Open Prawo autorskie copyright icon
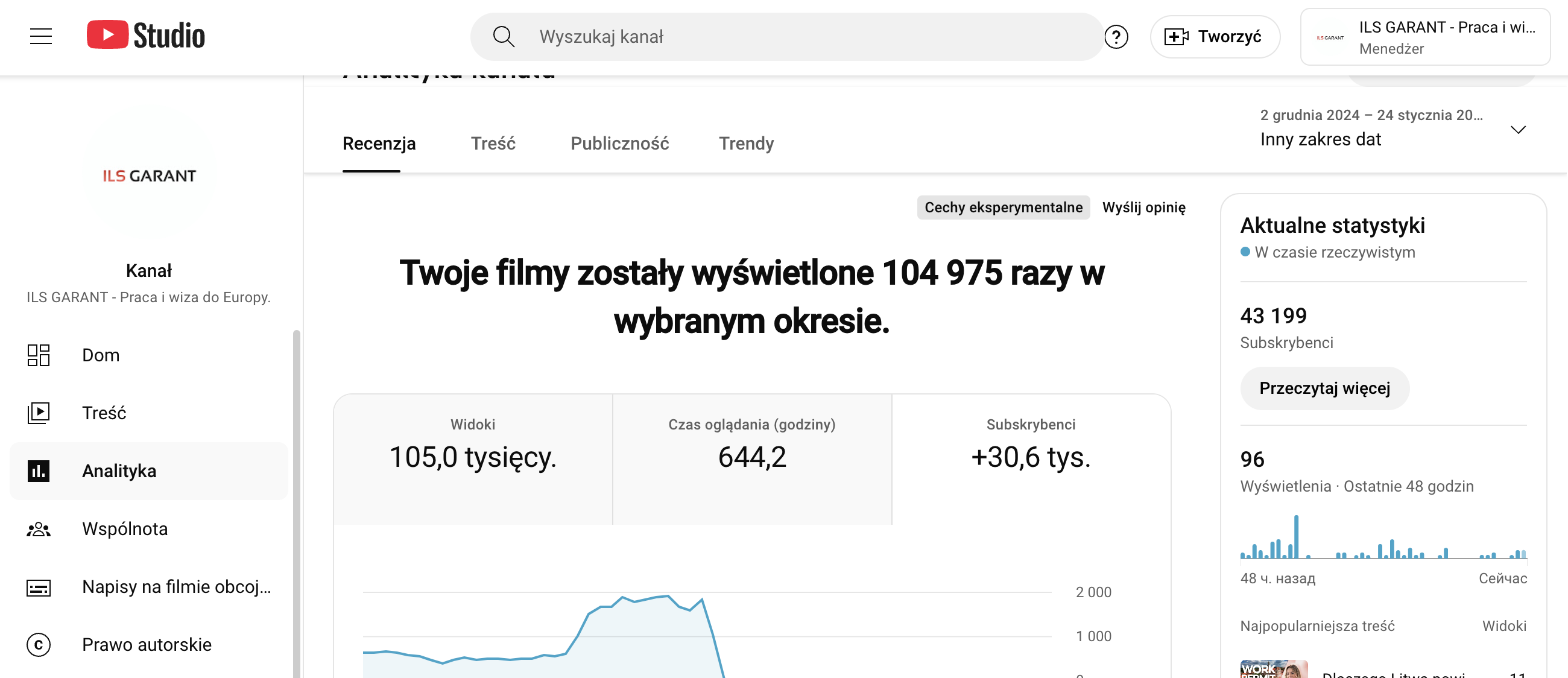1568x678 pixels. [x=39, y=645]
